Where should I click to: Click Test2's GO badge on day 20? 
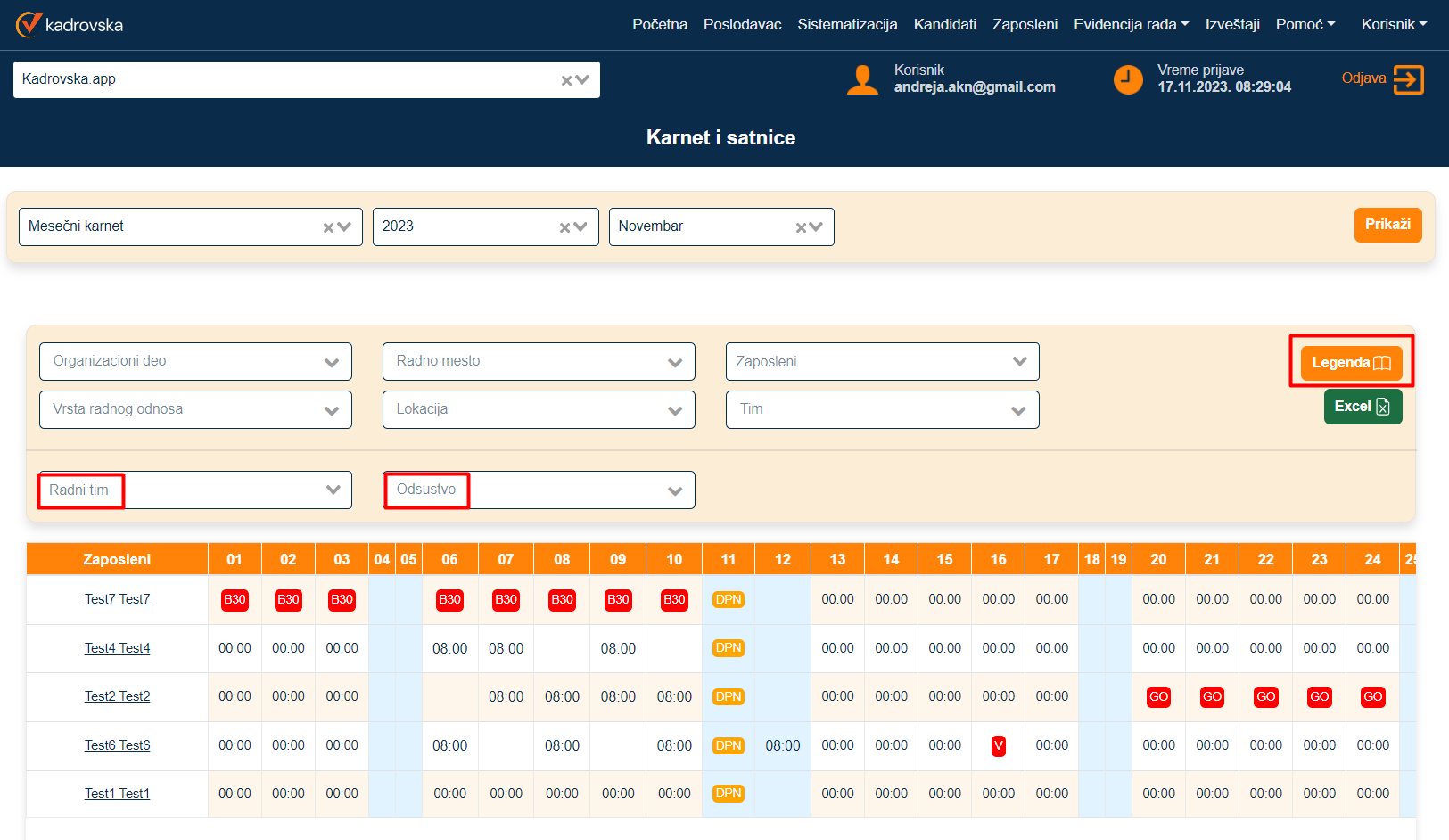(1158, 697)
